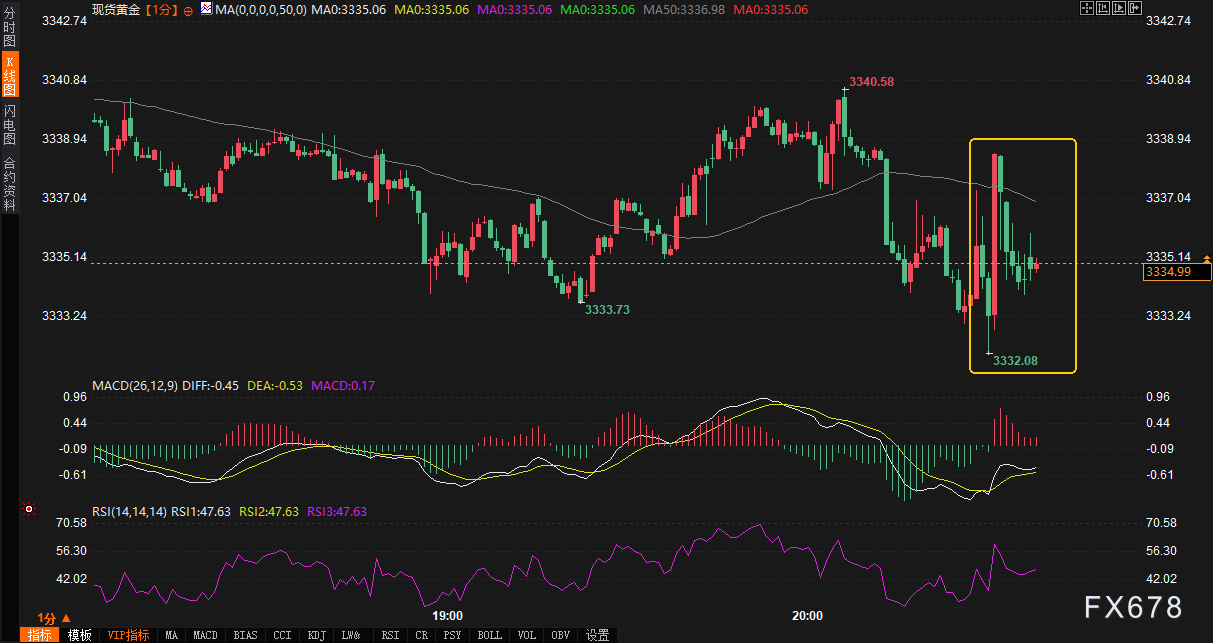The image size is (1213, 643).
Task: Toggle the BOLL indicator in bottom bar
Action: tap(489, 635)
